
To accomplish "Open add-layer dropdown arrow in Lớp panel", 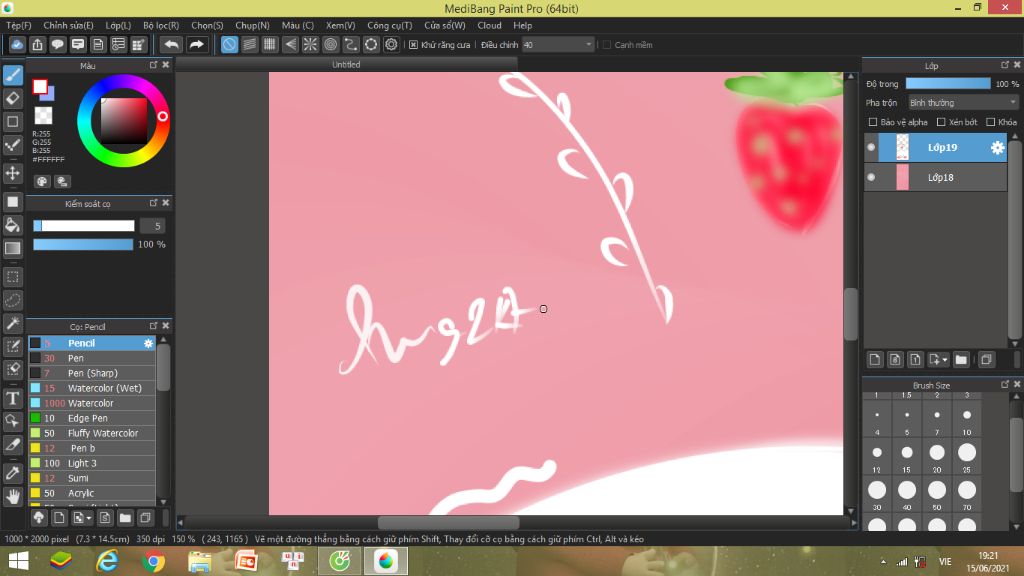I will (945, 360).
